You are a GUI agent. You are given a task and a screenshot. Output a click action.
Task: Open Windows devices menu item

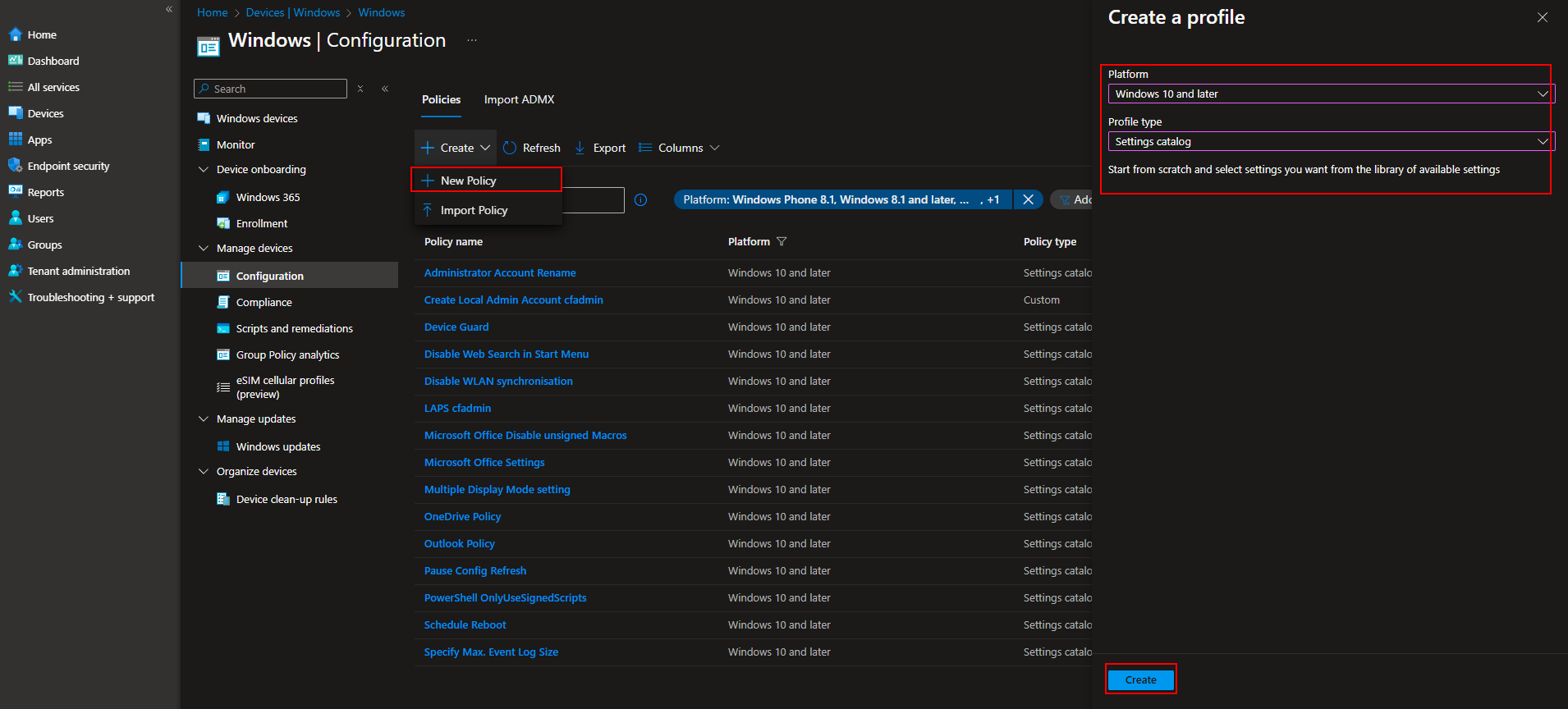[257, 118]
